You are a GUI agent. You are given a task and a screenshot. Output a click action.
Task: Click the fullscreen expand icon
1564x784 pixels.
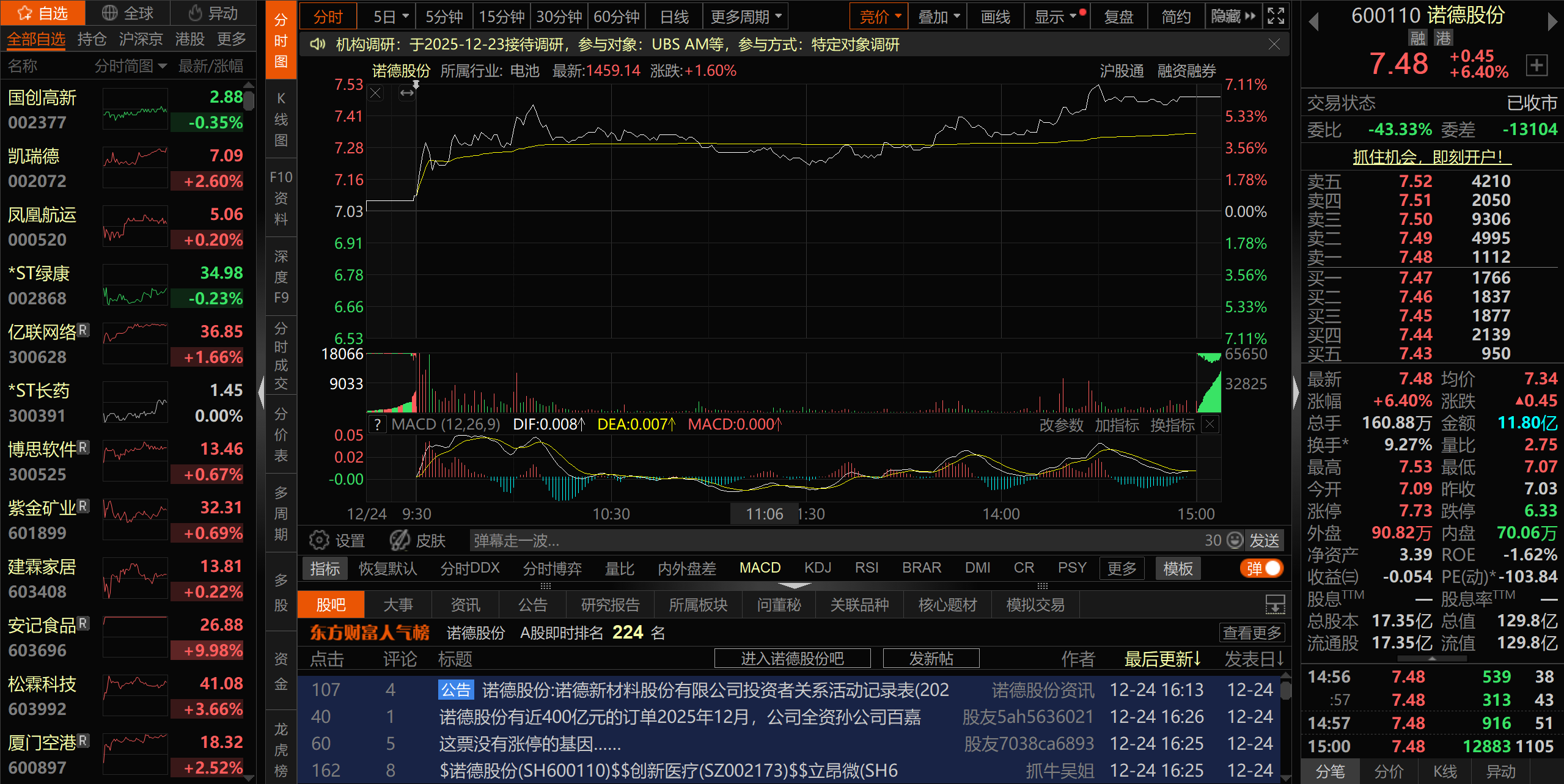point(1276,16)
